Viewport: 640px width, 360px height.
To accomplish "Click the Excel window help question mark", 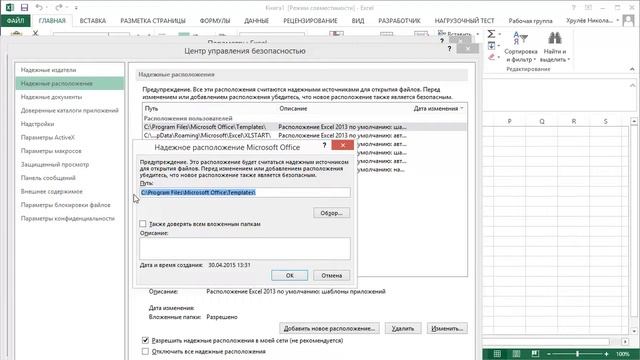I will tap(573, 8).
